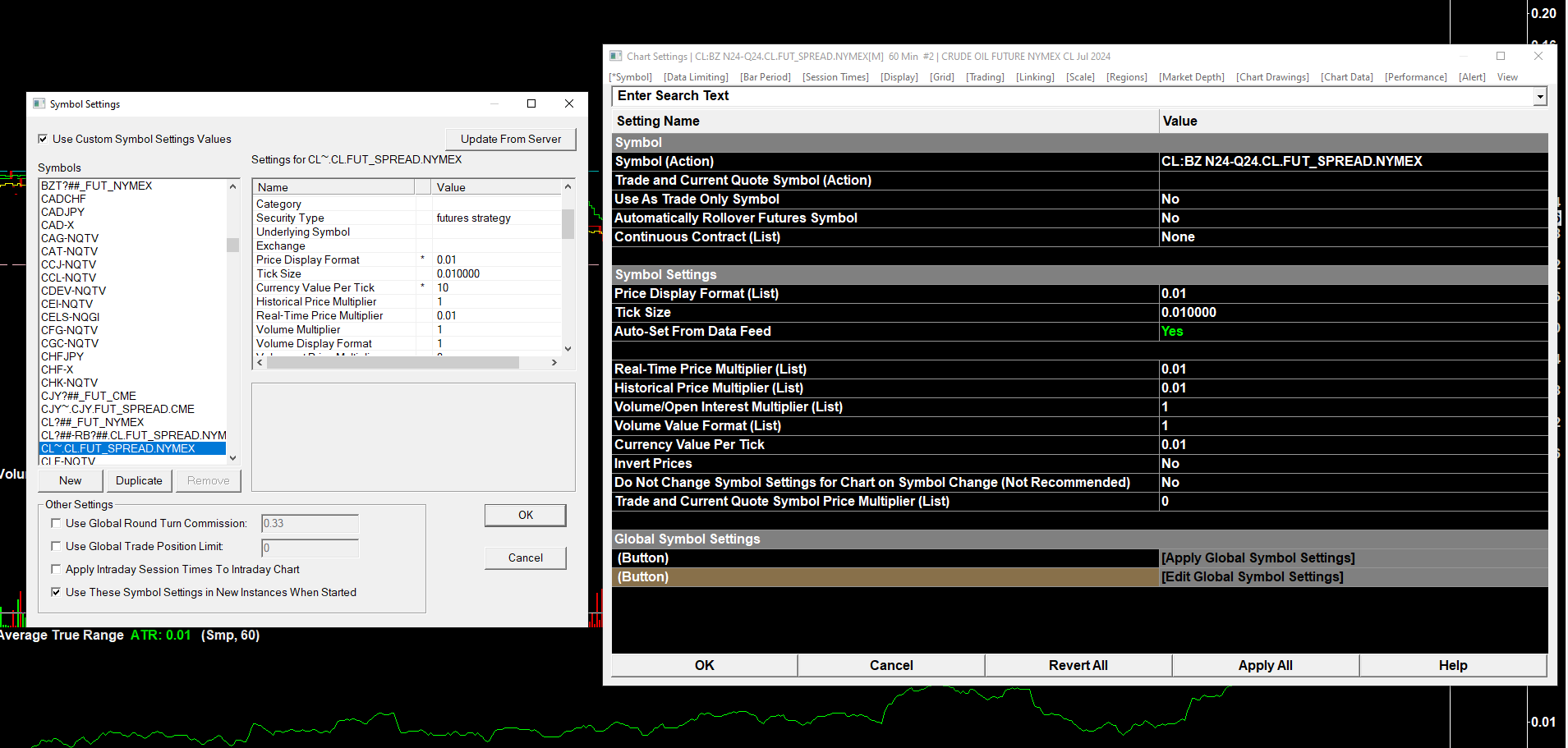
Task: Select CADCHF in Symbols list
Action: click(x=63, y=199)
